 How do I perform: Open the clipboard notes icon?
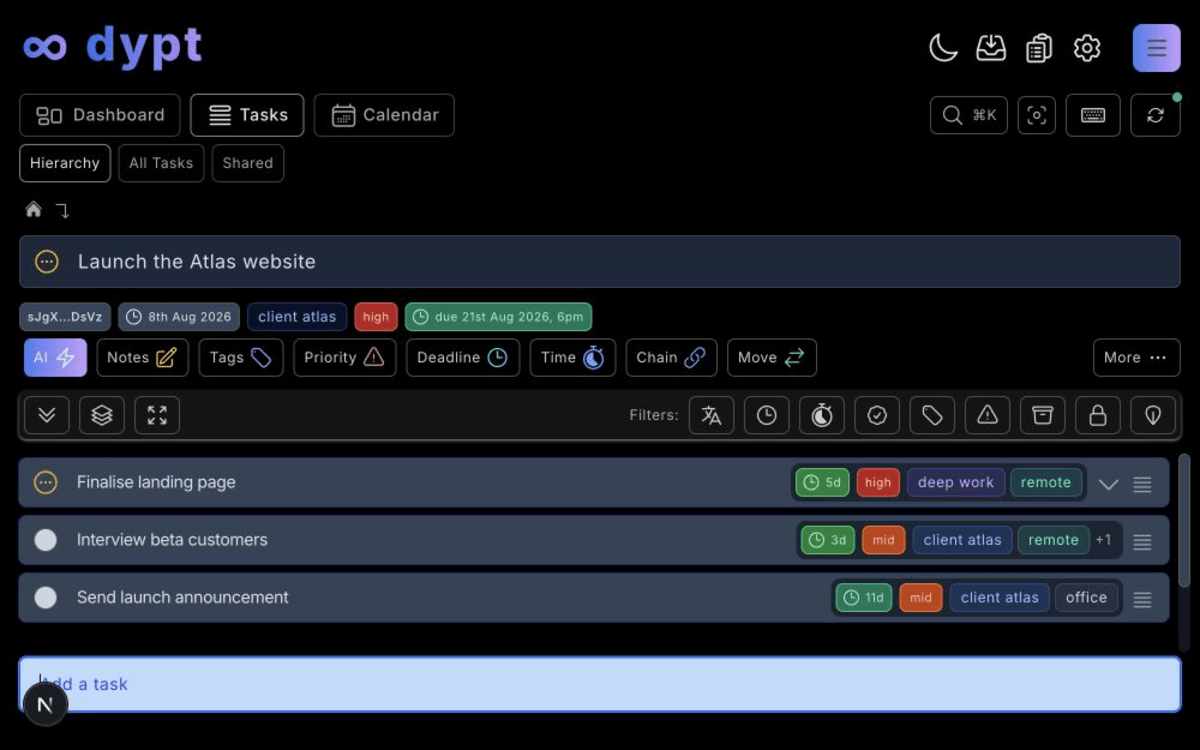point(1039,47)
